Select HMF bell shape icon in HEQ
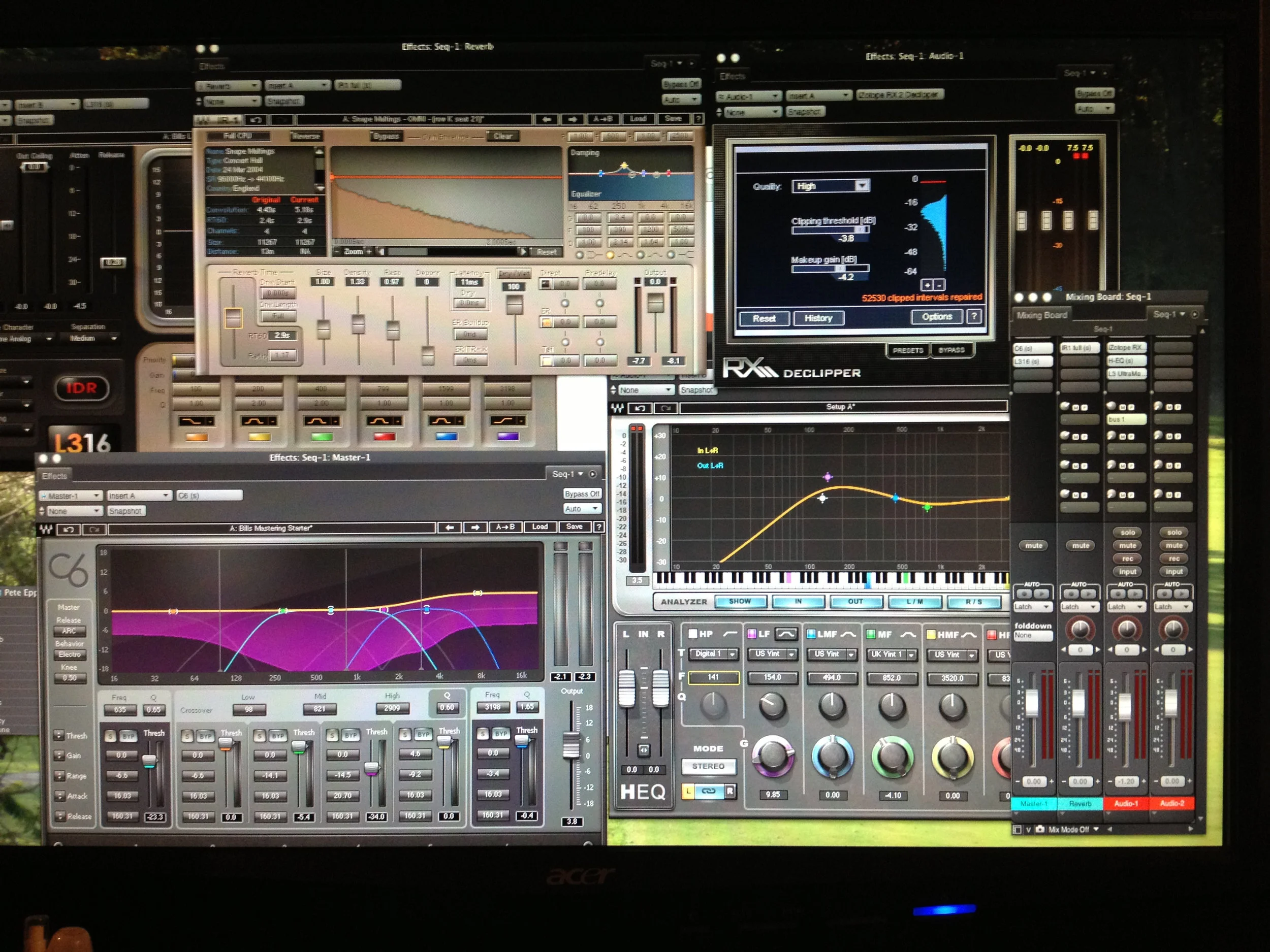 (969, 635)
